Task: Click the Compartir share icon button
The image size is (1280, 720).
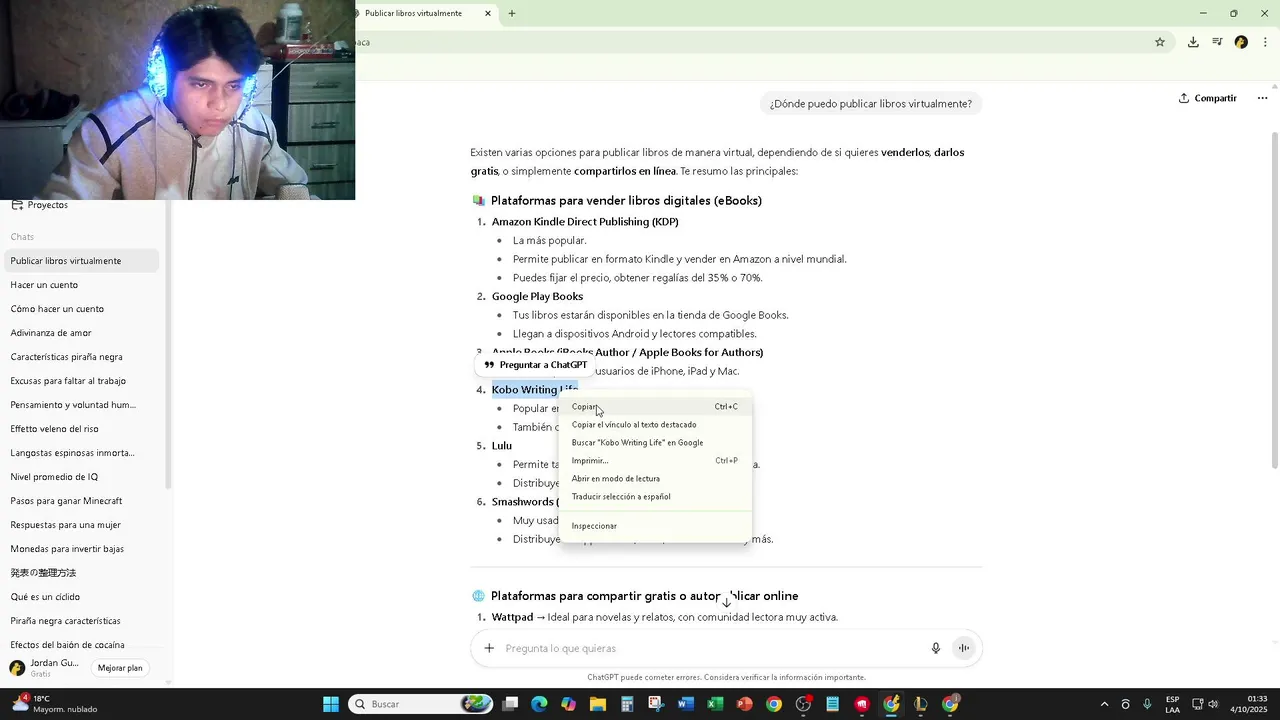Action: (x=1207, y=98)
